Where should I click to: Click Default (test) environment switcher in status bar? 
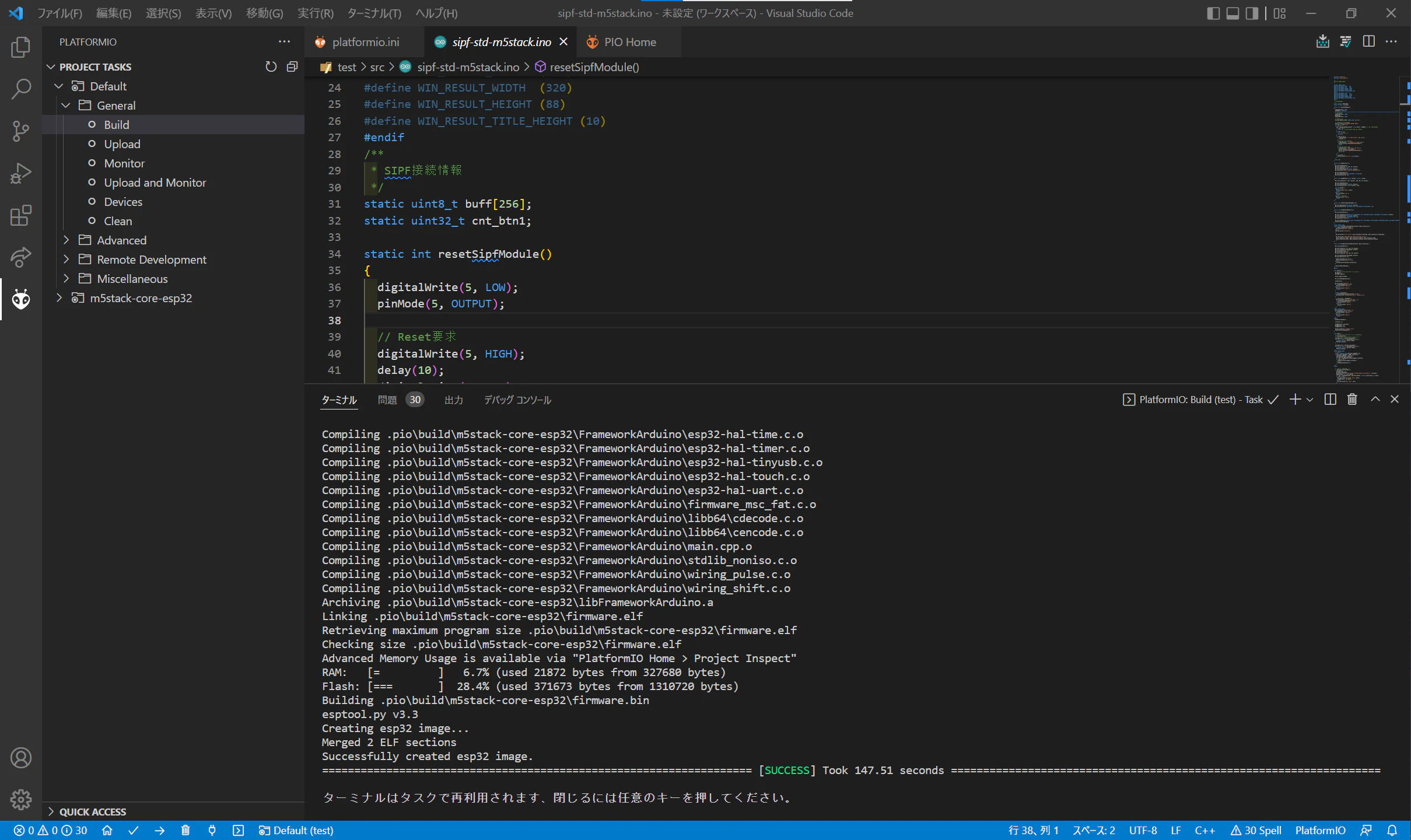(296, 830)
